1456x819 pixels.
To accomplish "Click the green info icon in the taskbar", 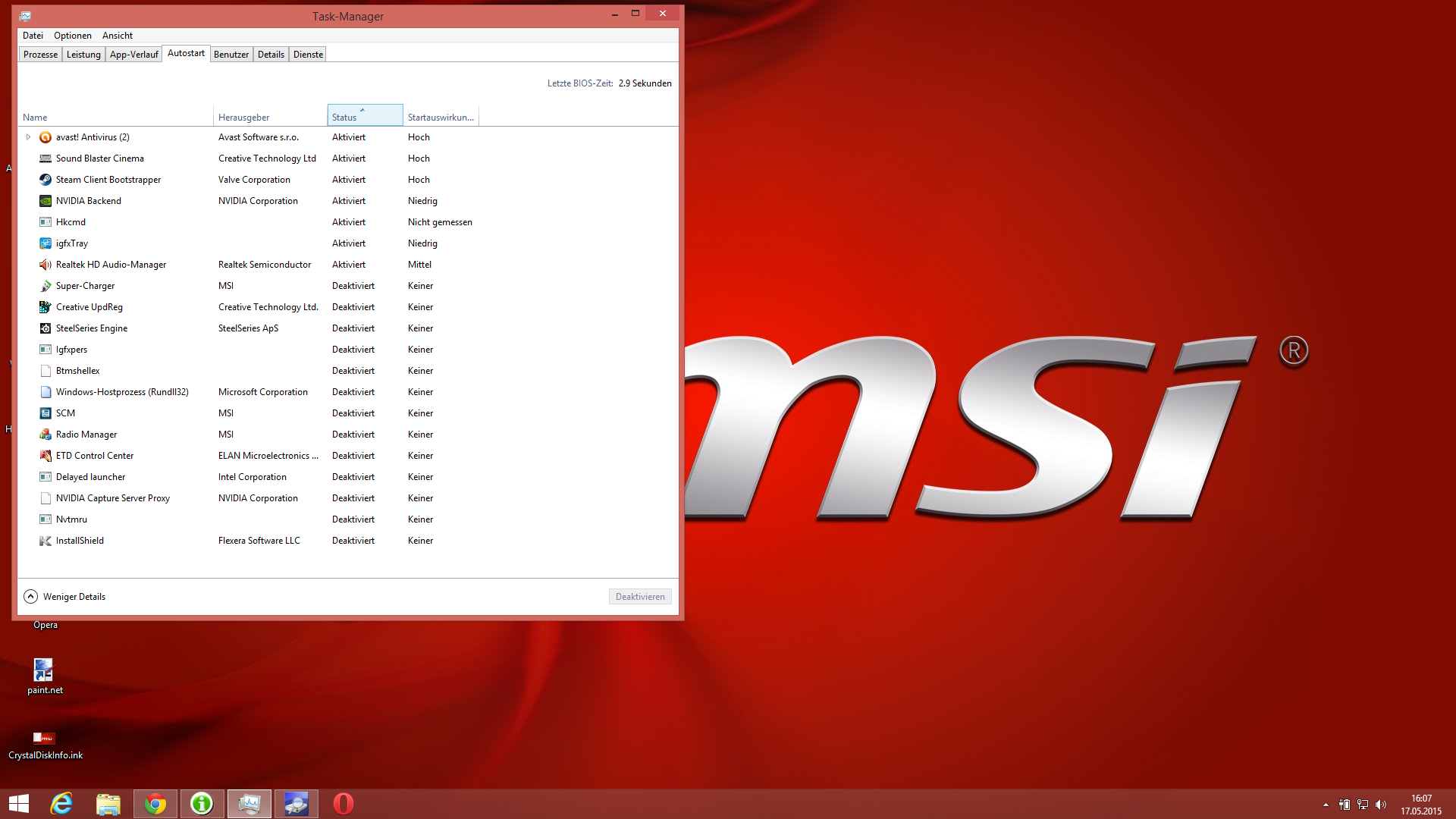I will click(x=202, y=804).
